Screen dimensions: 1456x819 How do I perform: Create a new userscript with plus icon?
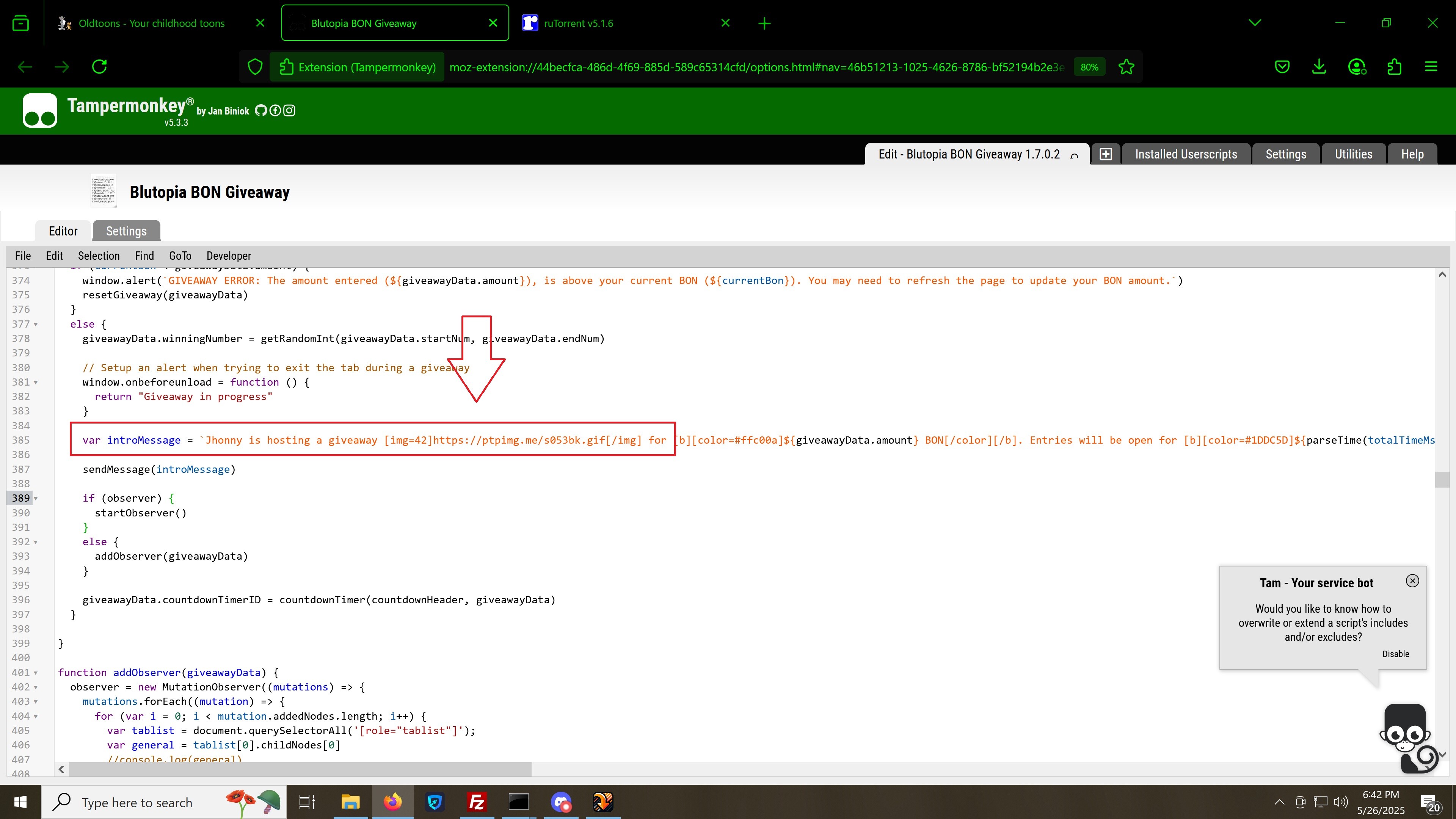1106,154
